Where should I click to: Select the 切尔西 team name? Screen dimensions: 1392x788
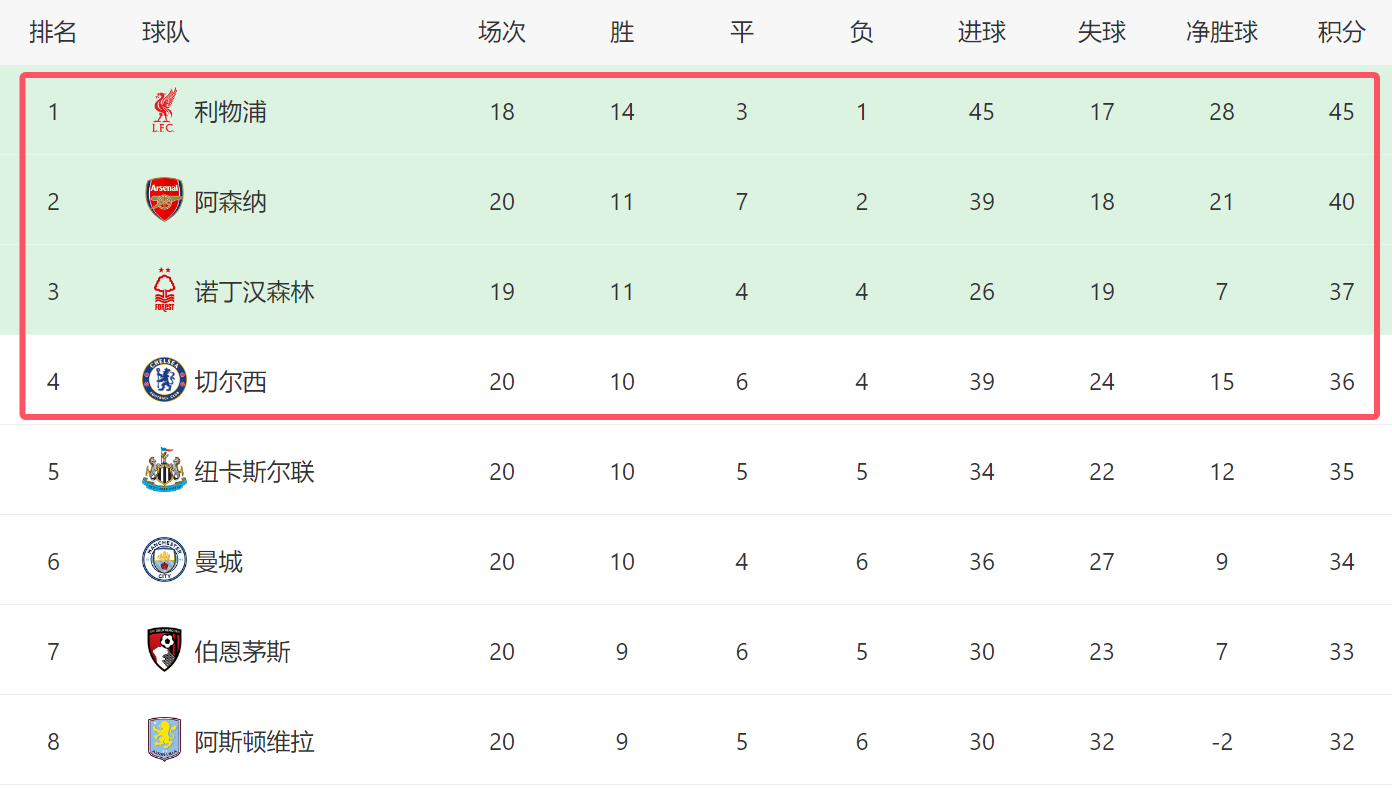tap(230, 382)
